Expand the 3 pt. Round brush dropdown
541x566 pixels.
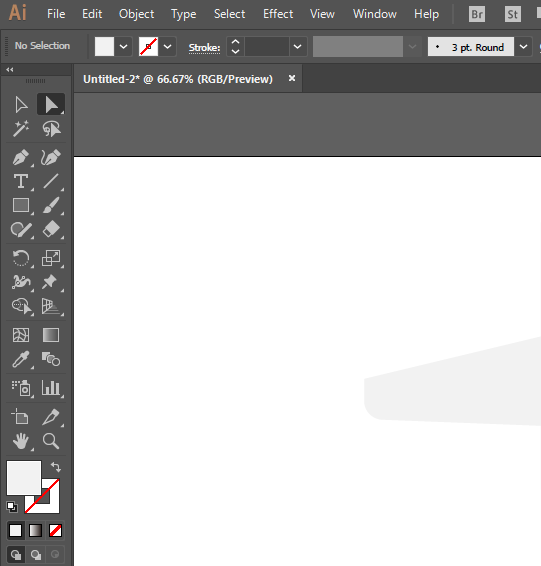click(x=523, y=47)
